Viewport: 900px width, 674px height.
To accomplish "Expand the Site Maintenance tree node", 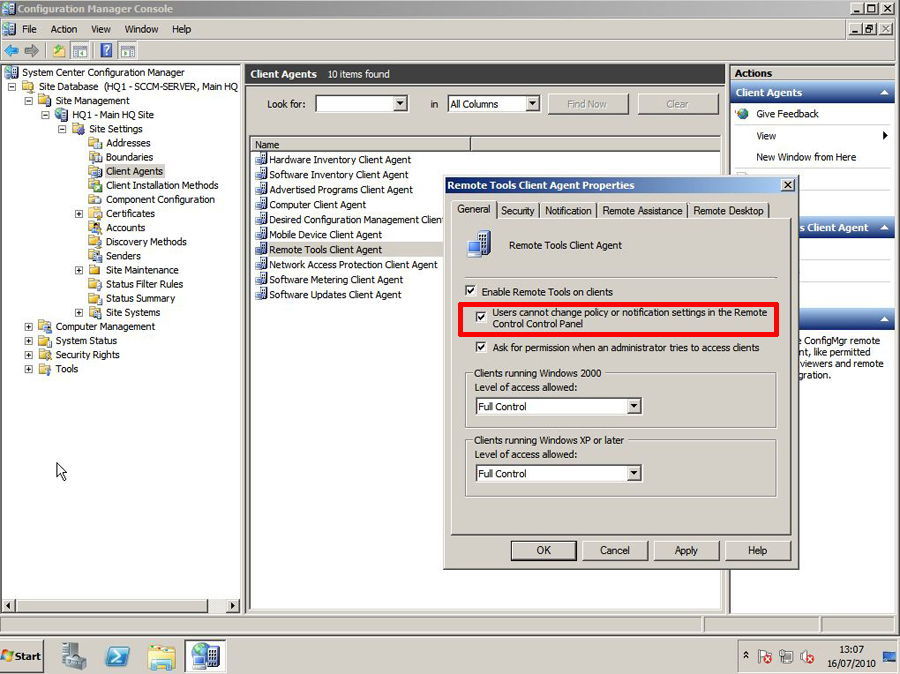I will (x=79, y=270).
